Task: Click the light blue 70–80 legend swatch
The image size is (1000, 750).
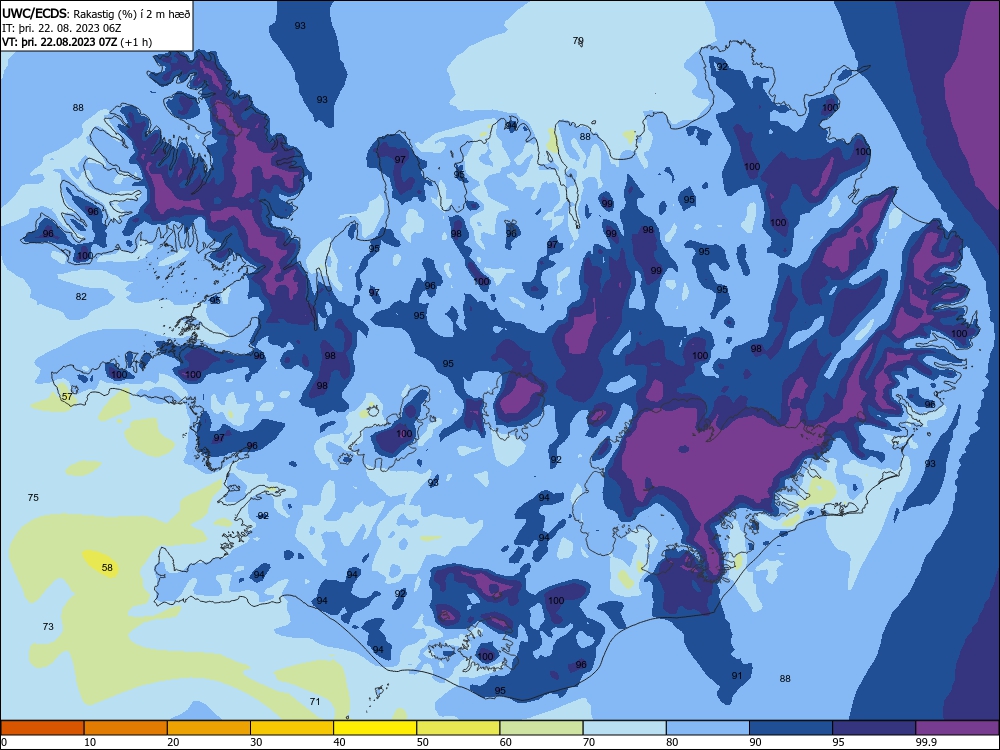Action: pos(625,728)
